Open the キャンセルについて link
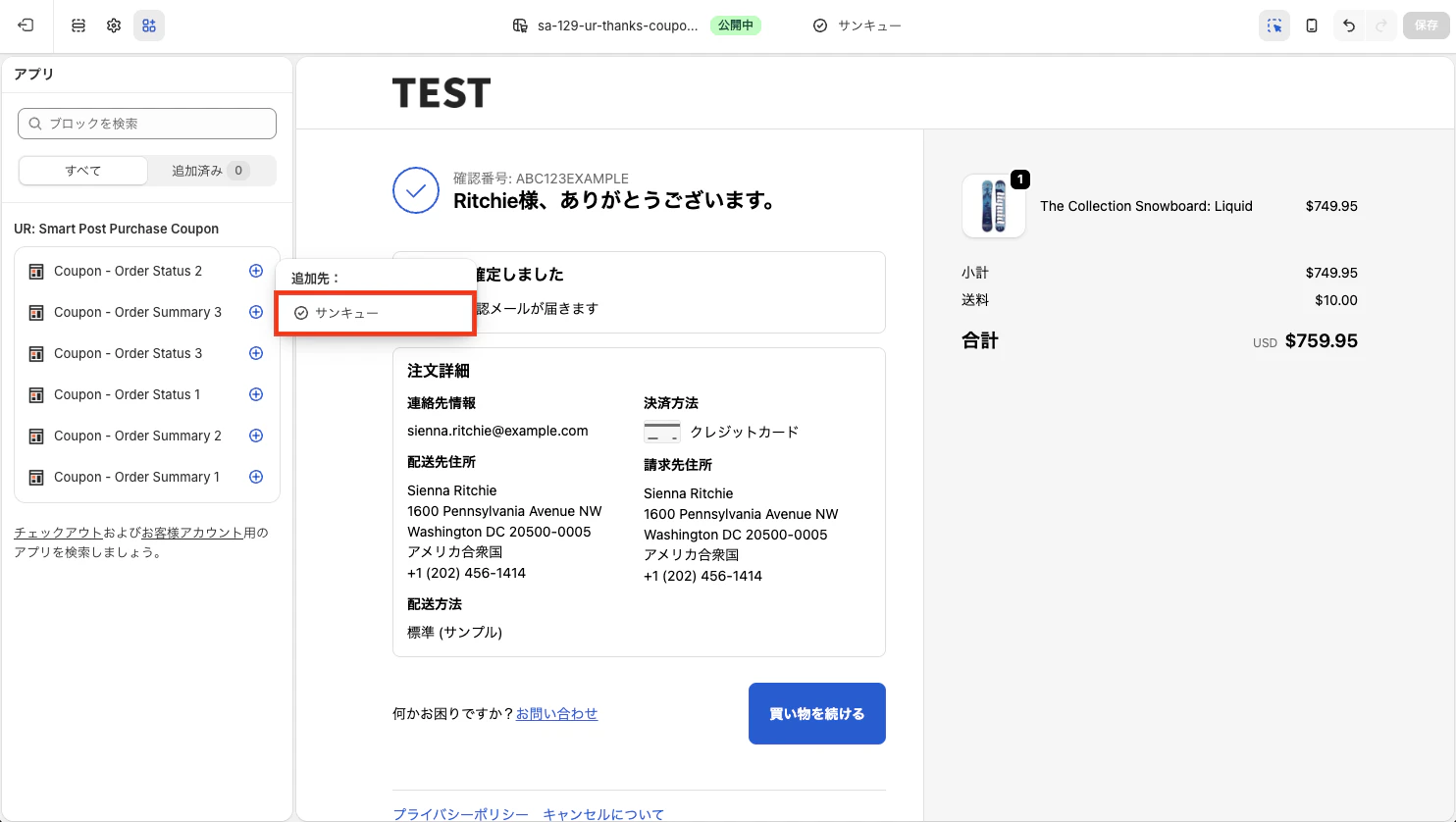 603,814
